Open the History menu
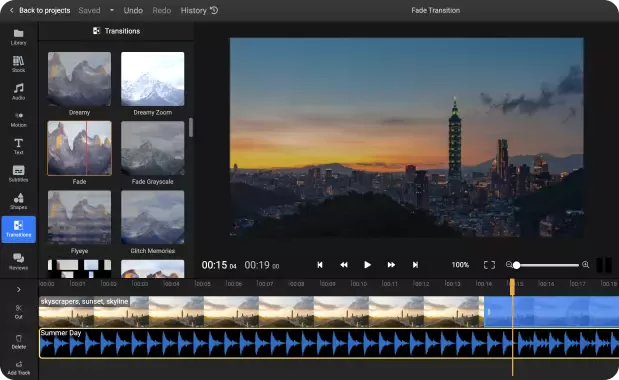 (x=199, y=10)
